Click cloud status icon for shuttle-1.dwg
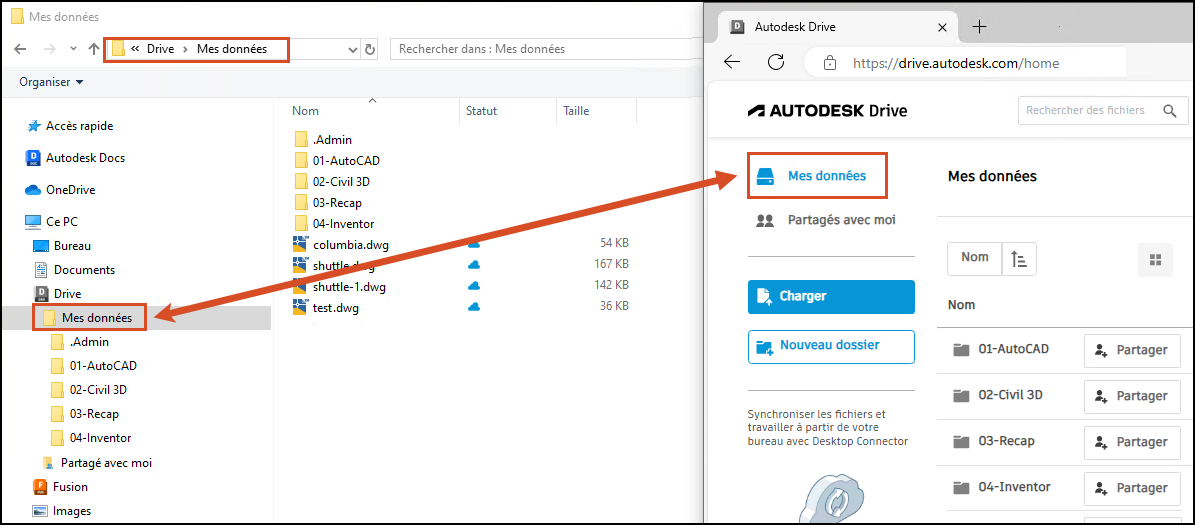 click(x=474, y=286)
